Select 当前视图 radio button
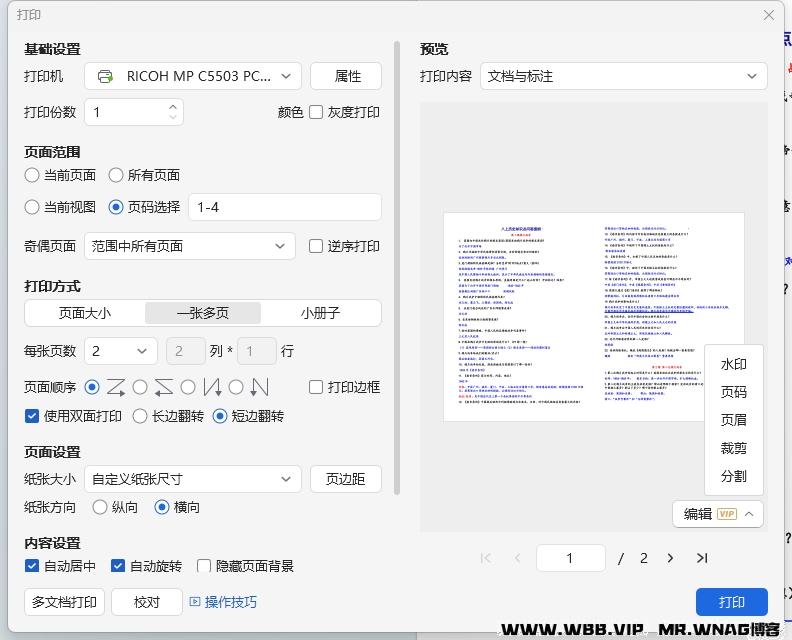 [x=31, y=207]
